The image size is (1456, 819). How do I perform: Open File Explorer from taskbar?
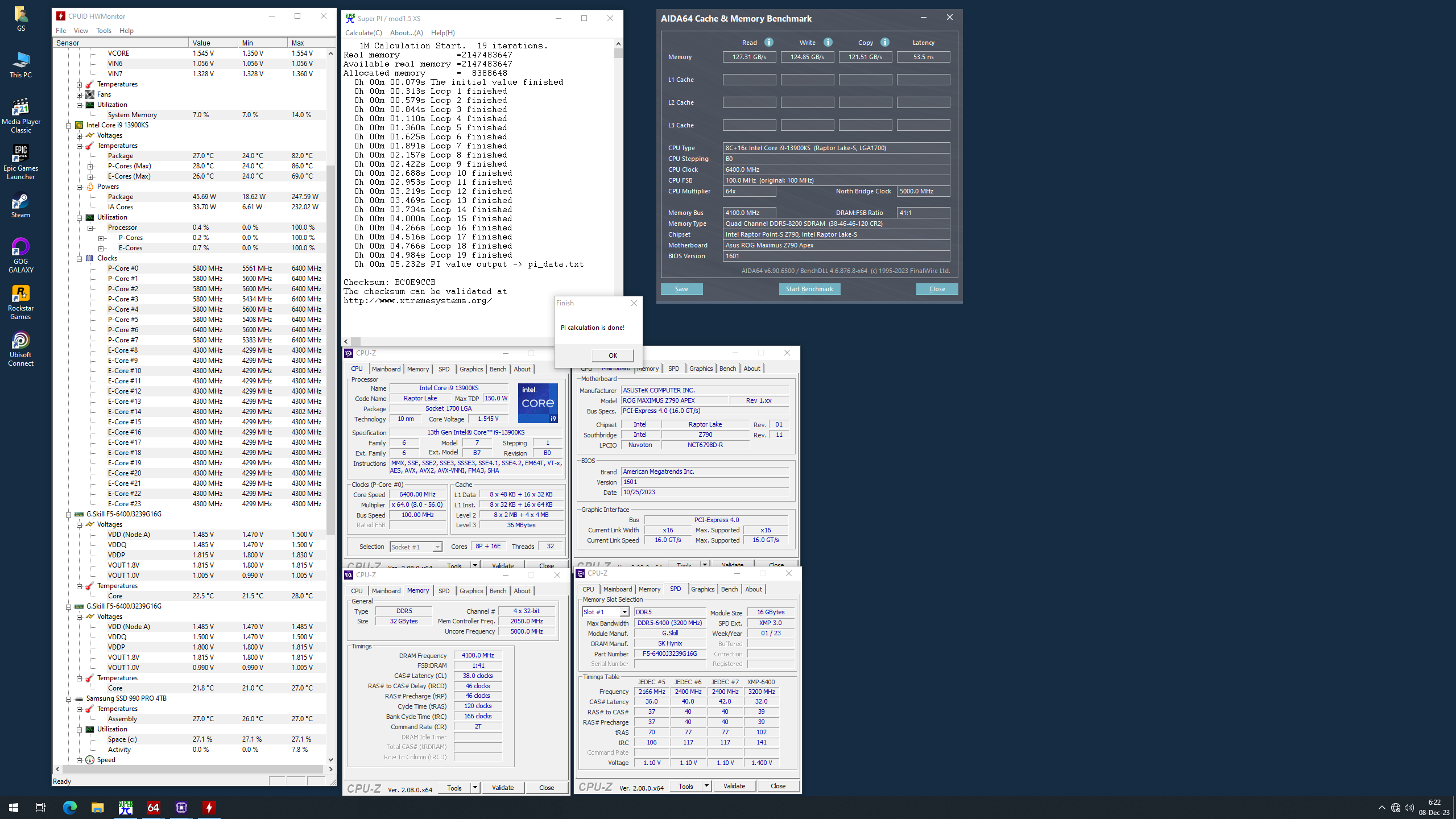[97, 807]
